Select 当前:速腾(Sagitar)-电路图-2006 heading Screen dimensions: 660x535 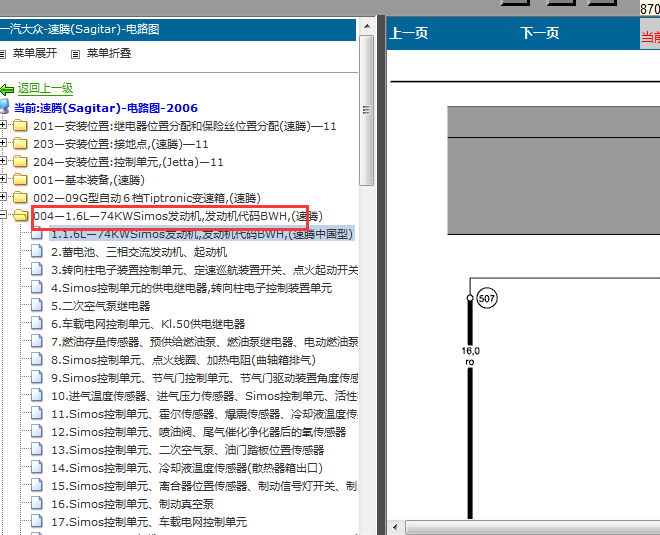point(106,108)
